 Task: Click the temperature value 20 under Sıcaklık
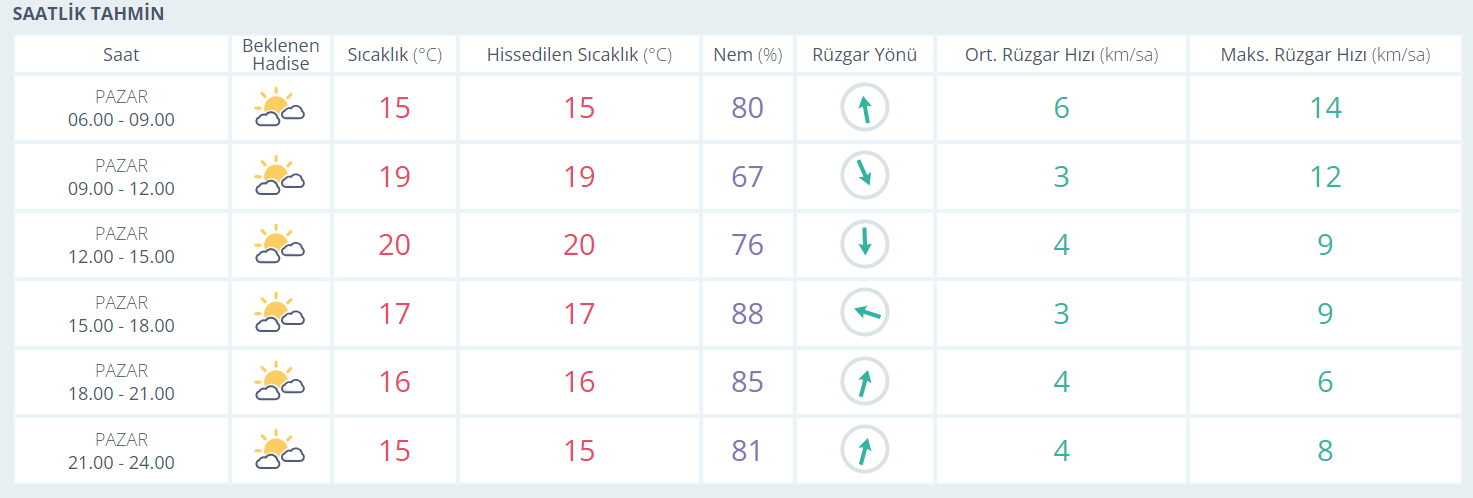(x=395, y=245)
